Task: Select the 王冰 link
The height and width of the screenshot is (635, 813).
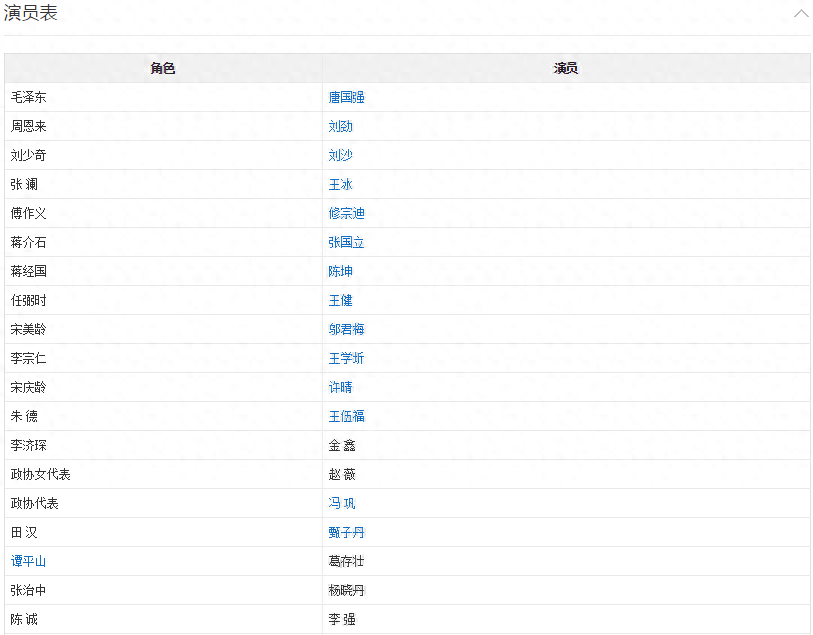Action: click(x=340, y=185)
